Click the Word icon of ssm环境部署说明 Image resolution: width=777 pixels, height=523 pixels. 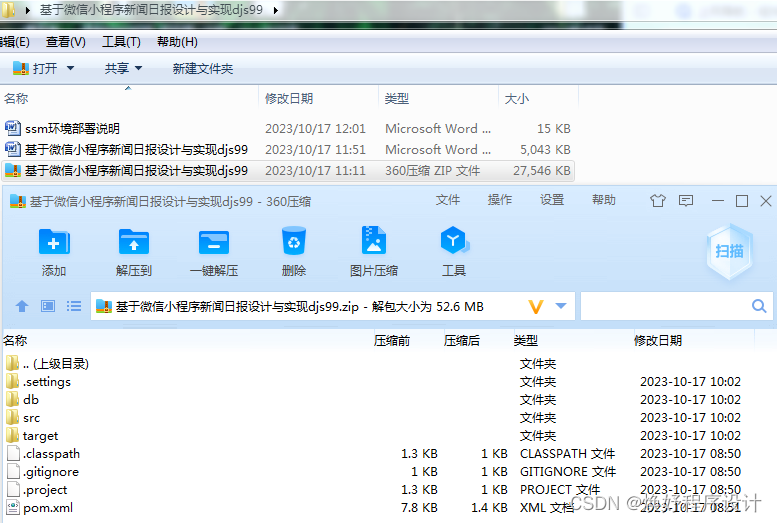click(12, 128)
